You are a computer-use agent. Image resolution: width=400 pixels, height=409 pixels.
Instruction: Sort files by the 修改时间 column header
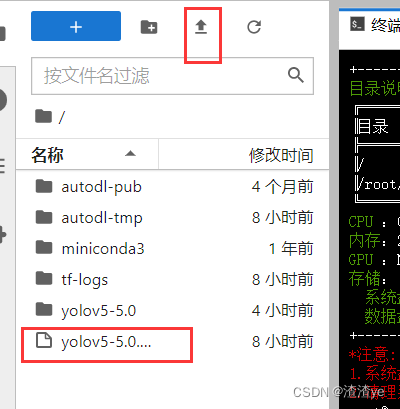[244, 155]
